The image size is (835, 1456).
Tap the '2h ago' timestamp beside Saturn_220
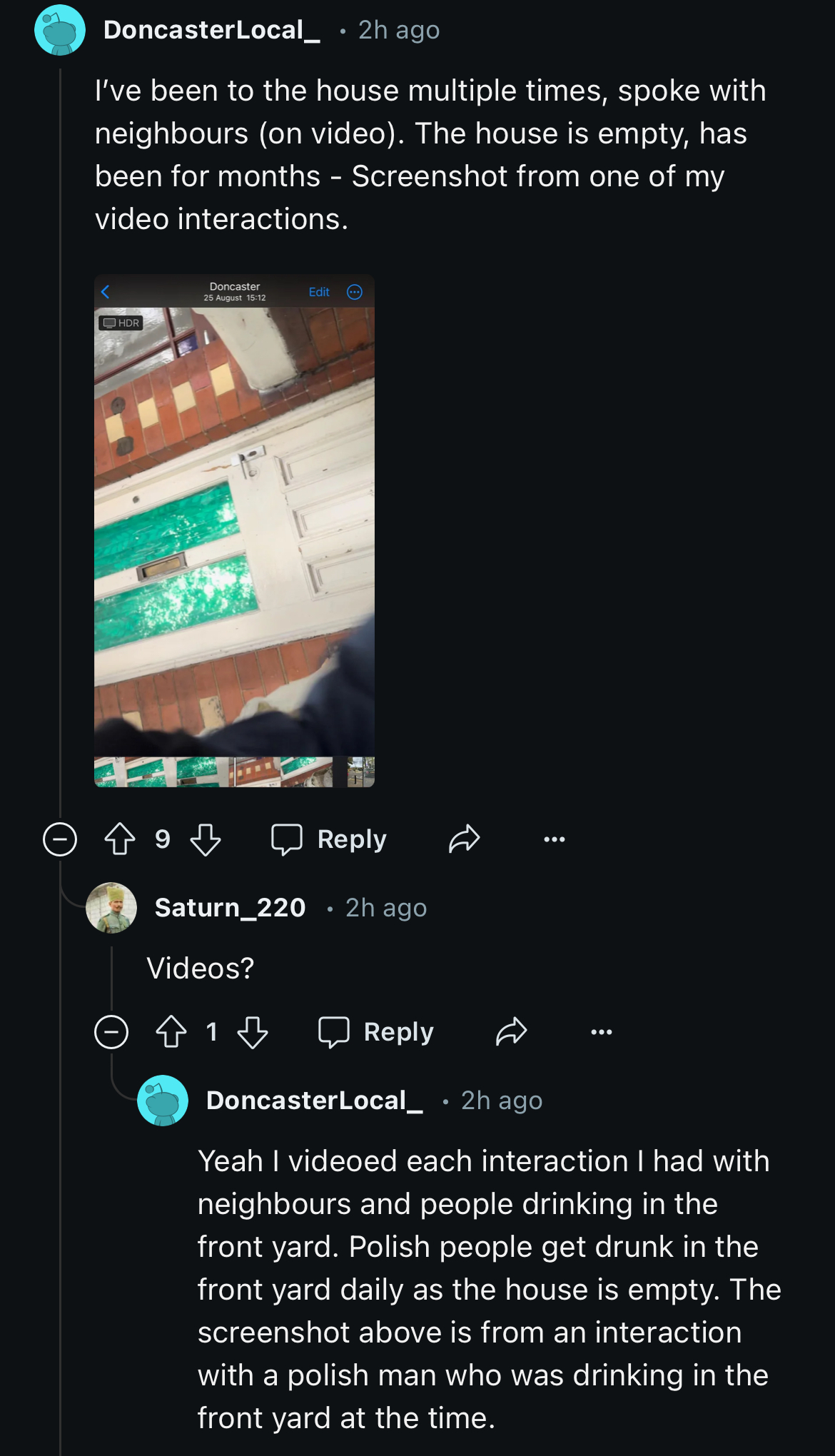point(386,908)
